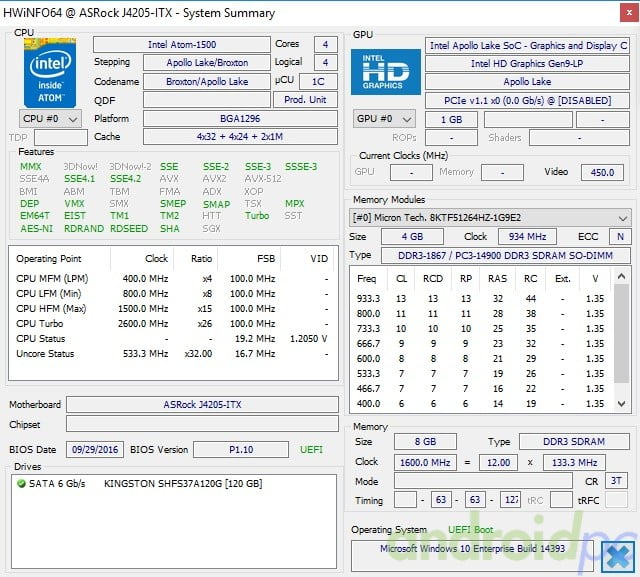This screenshot has height=577, width=640.
Task: Select the 666.7 frequency timing row
Action: click(x=481, y=344)
